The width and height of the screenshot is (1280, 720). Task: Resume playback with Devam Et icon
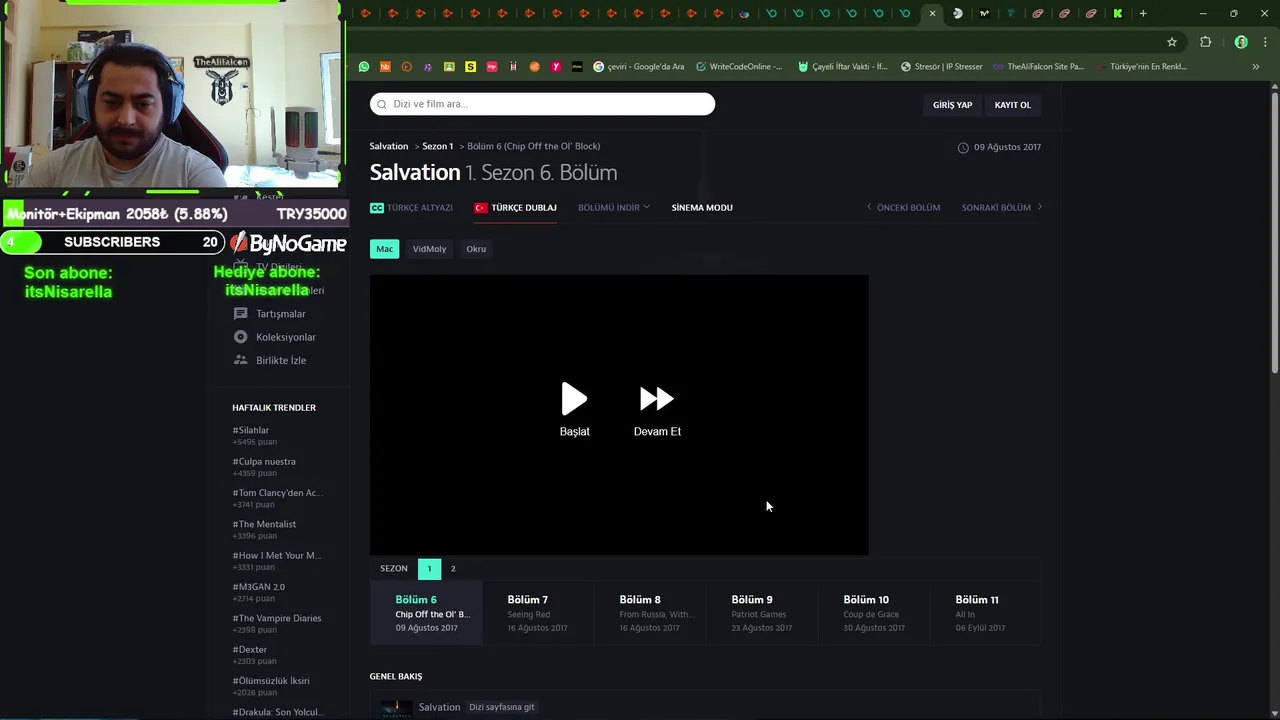[657, 399]
